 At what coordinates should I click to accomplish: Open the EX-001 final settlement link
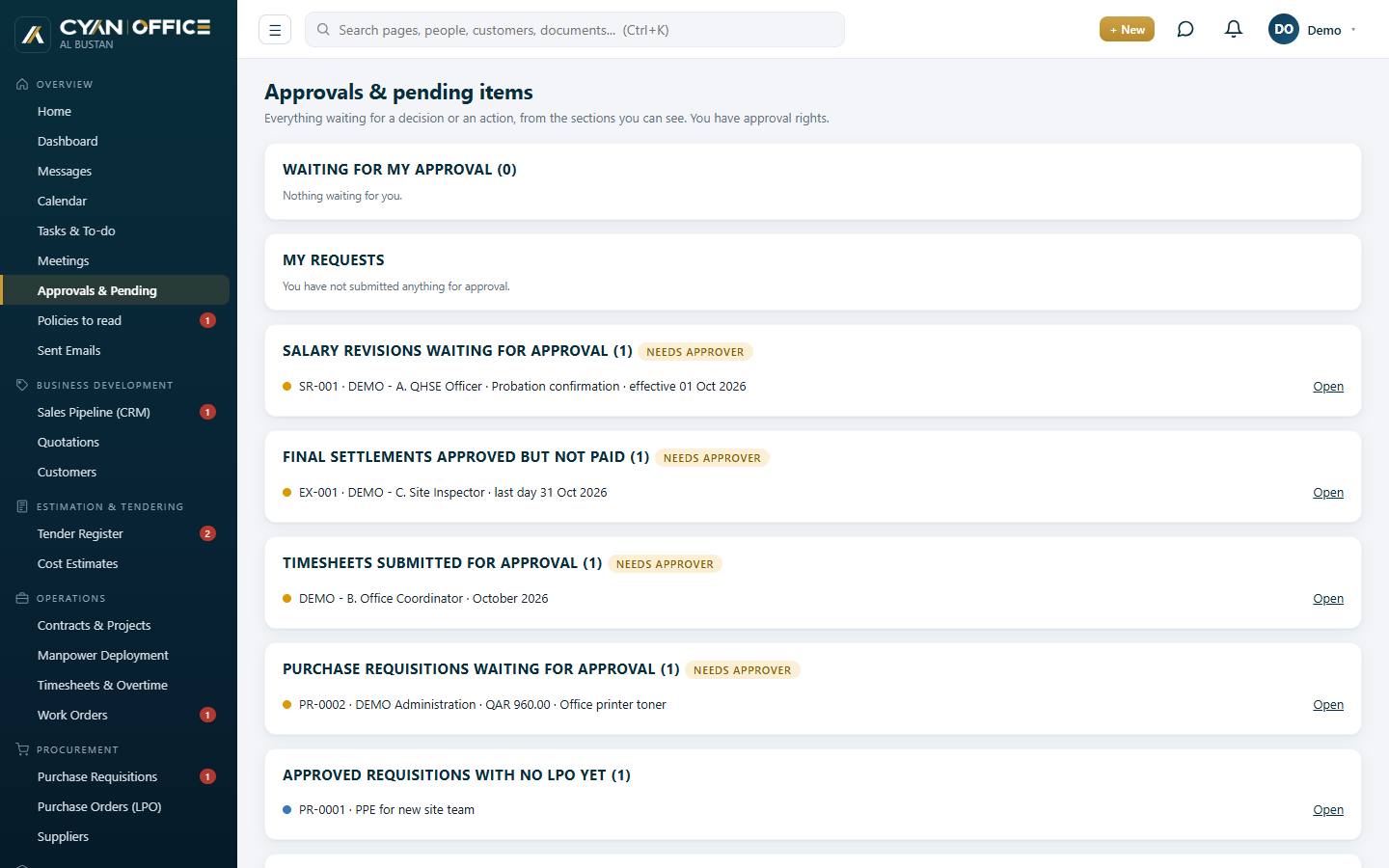(1328, 492)
